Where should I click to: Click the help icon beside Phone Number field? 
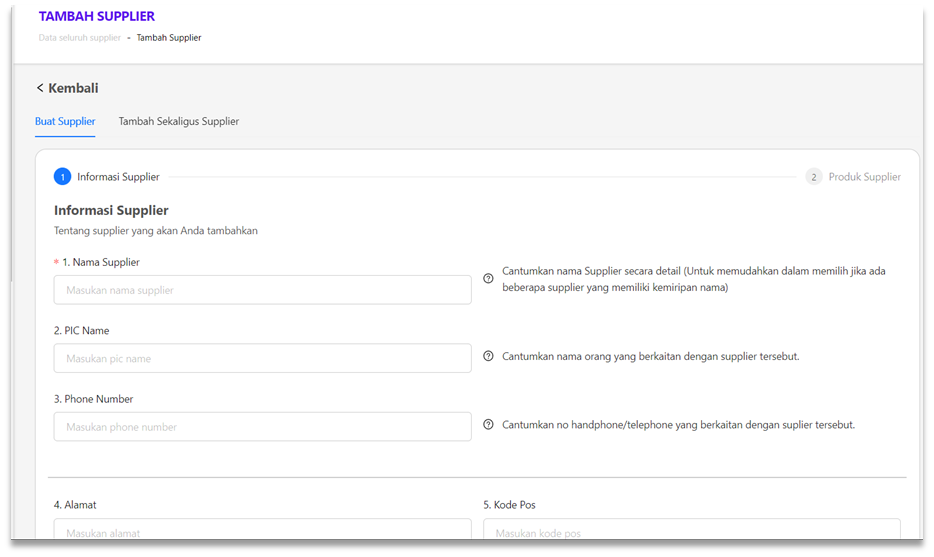488,425
